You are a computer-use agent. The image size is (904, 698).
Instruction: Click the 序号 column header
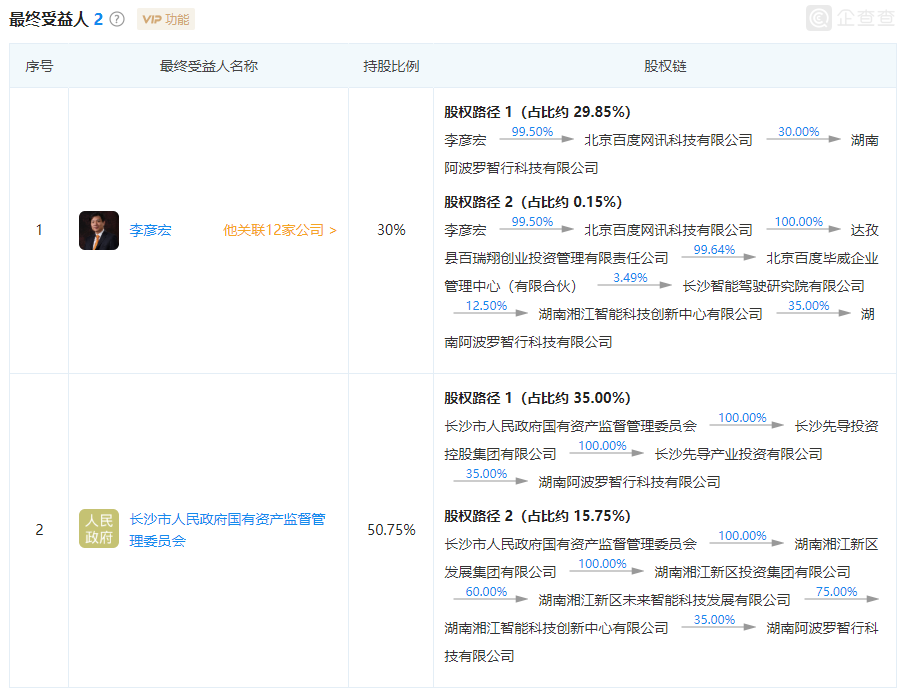tap(39, 66)
